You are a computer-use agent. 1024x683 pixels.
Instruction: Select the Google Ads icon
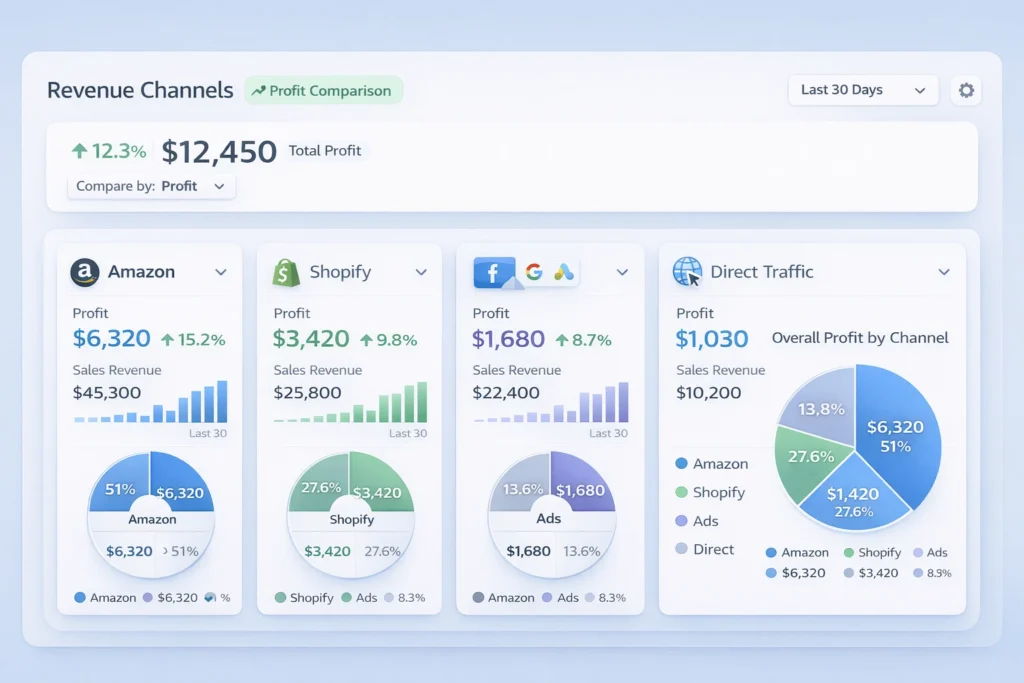click(563, 271)
